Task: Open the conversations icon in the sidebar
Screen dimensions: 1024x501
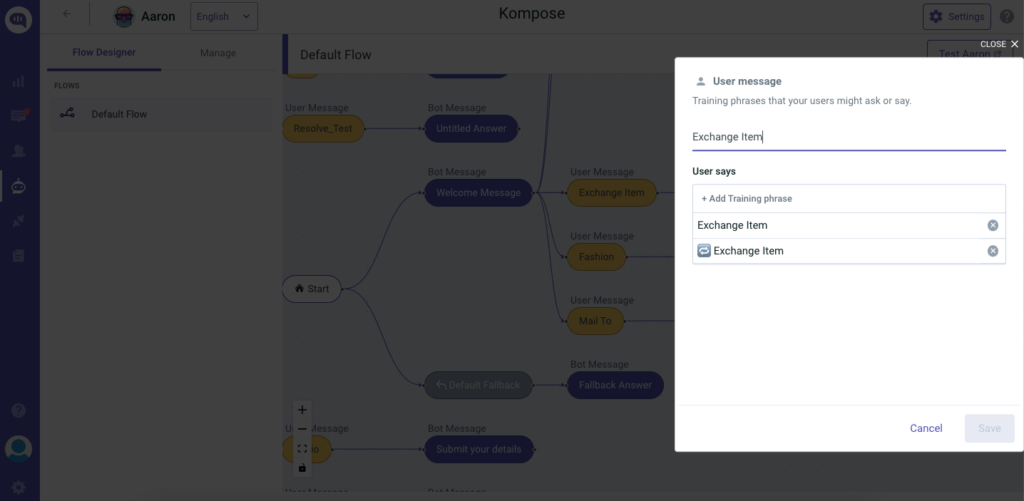Action: (18, 117)
